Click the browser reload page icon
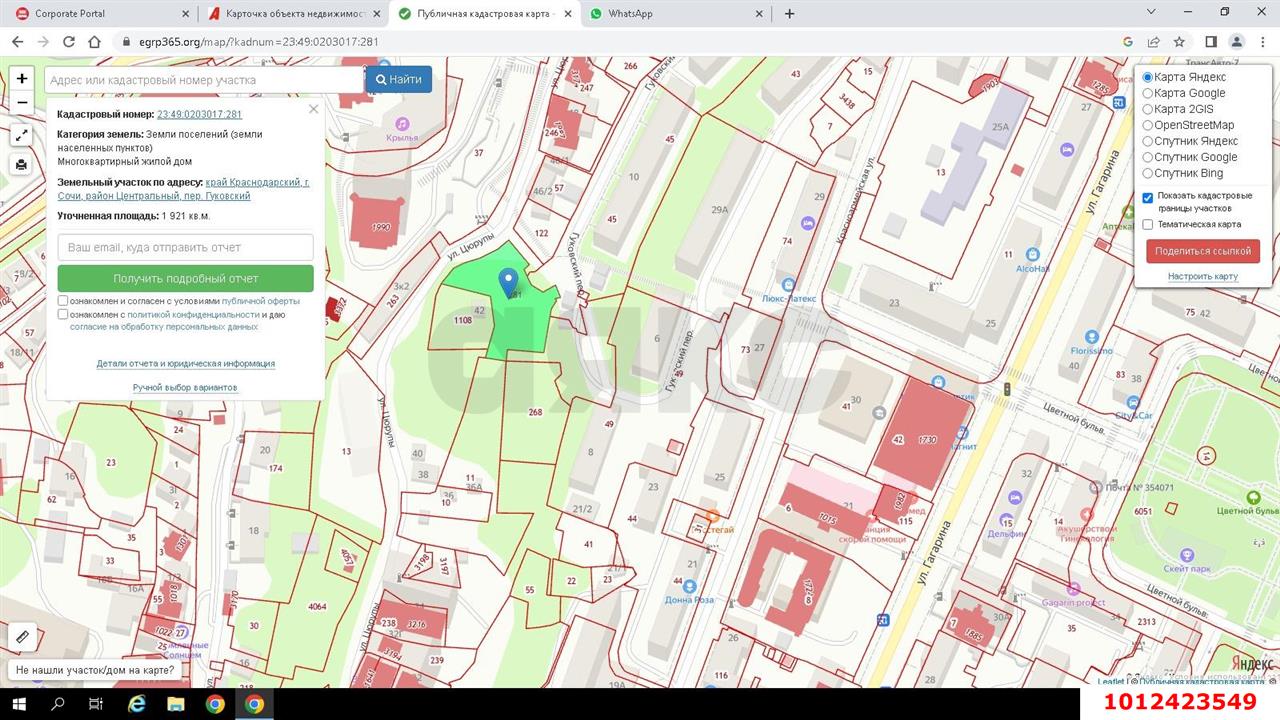Image resolution: width=1280 pixels, height=720 pixels. click(x=69, y=42)
